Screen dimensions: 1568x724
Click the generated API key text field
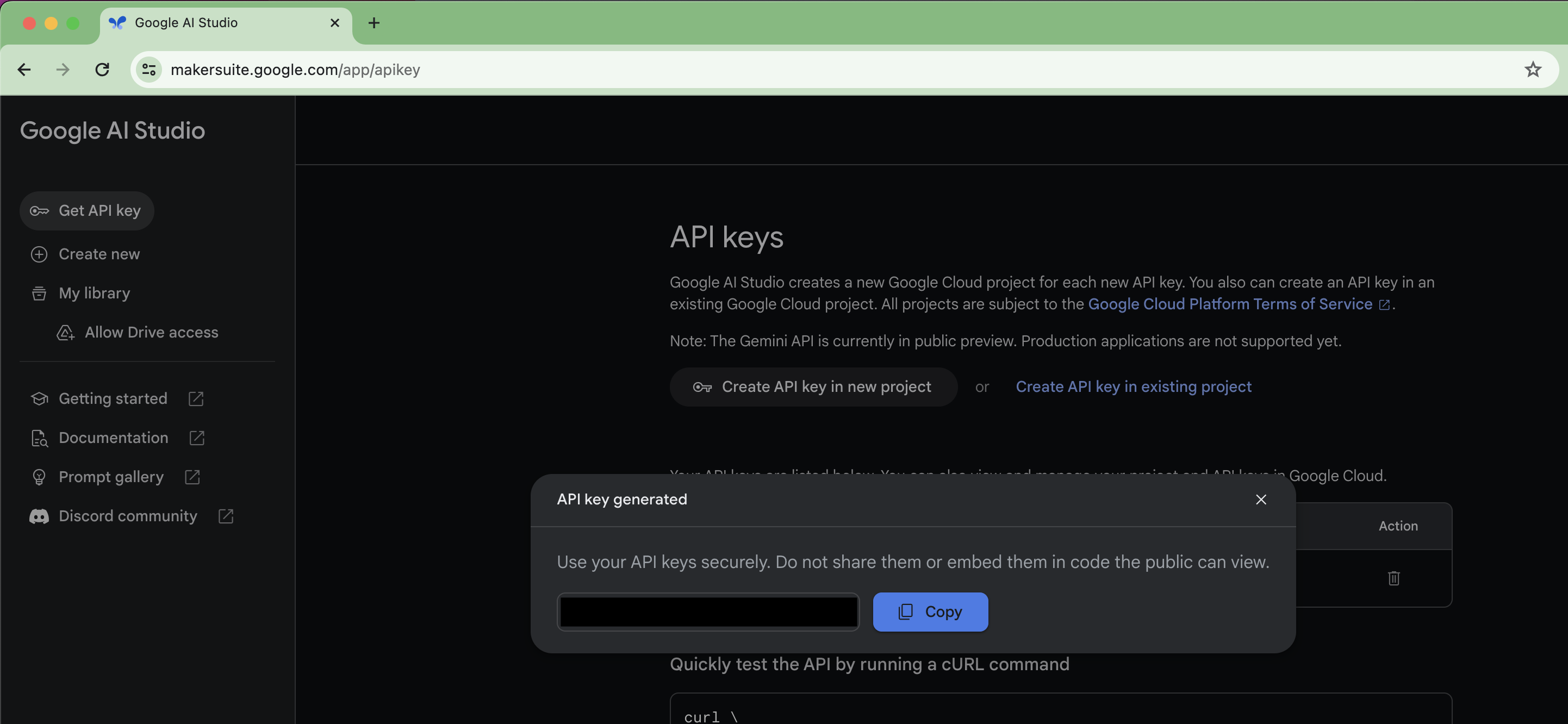tap(708, 611)
